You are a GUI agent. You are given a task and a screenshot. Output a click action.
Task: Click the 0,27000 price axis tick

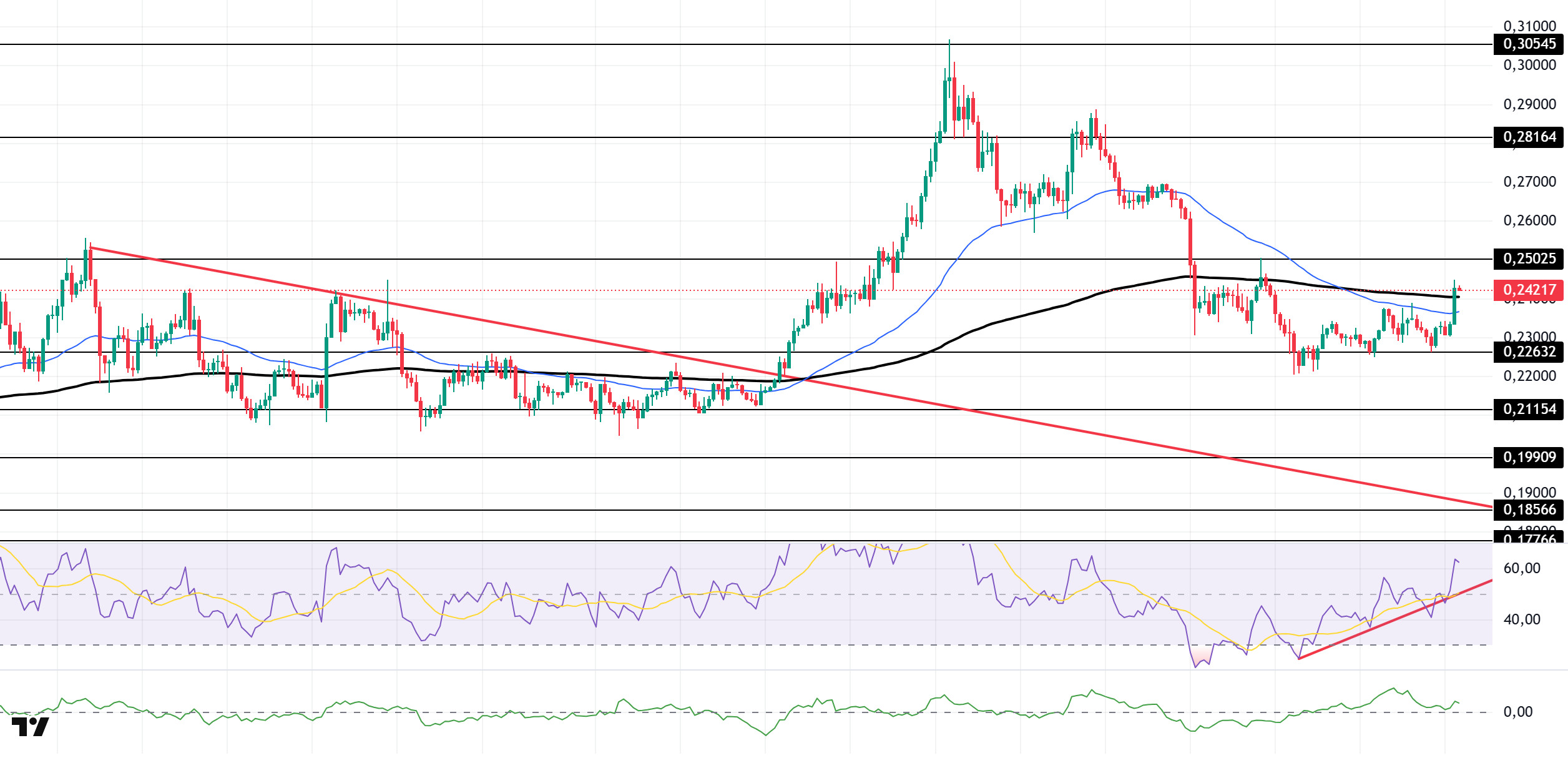pyautogui.click(x=1529, y=182)
